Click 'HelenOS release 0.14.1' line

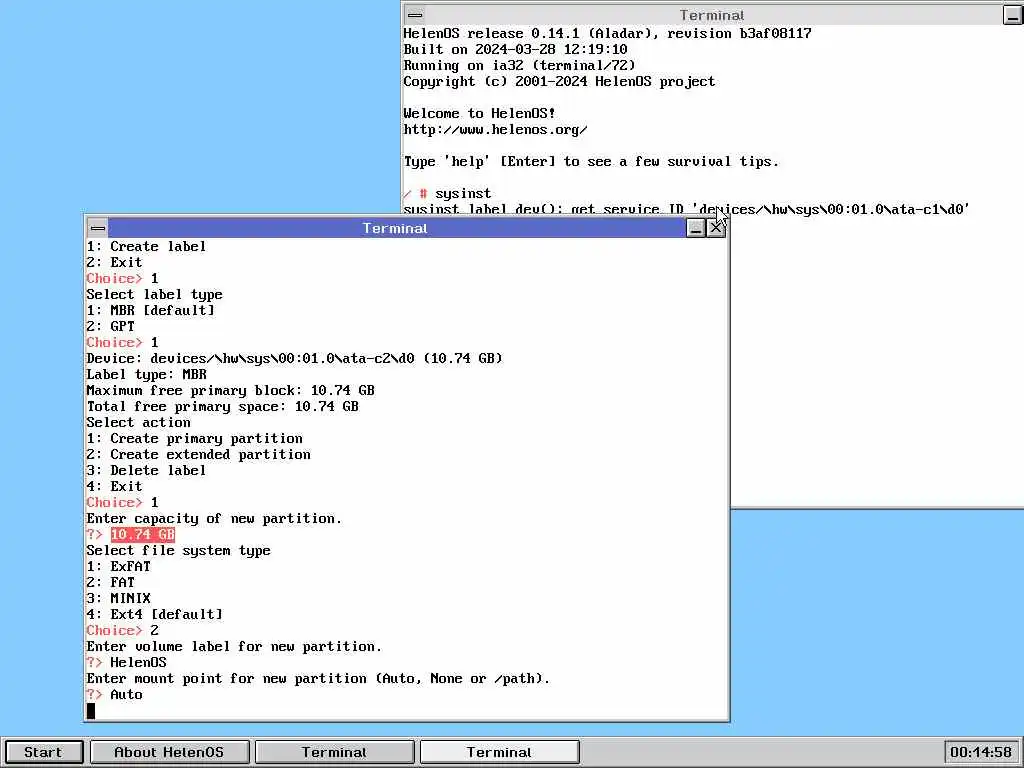point(607,33)
